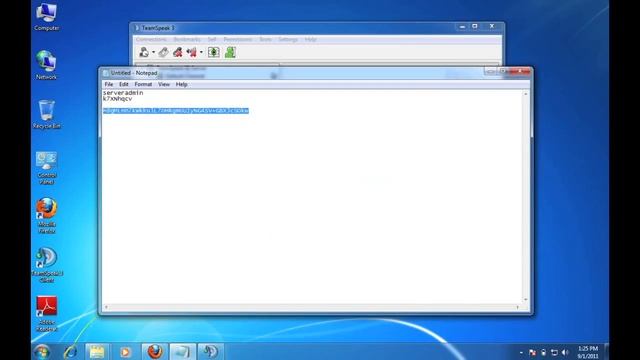
Task: Open Action Center flag in system tray
Action: [x=532, y=352]
